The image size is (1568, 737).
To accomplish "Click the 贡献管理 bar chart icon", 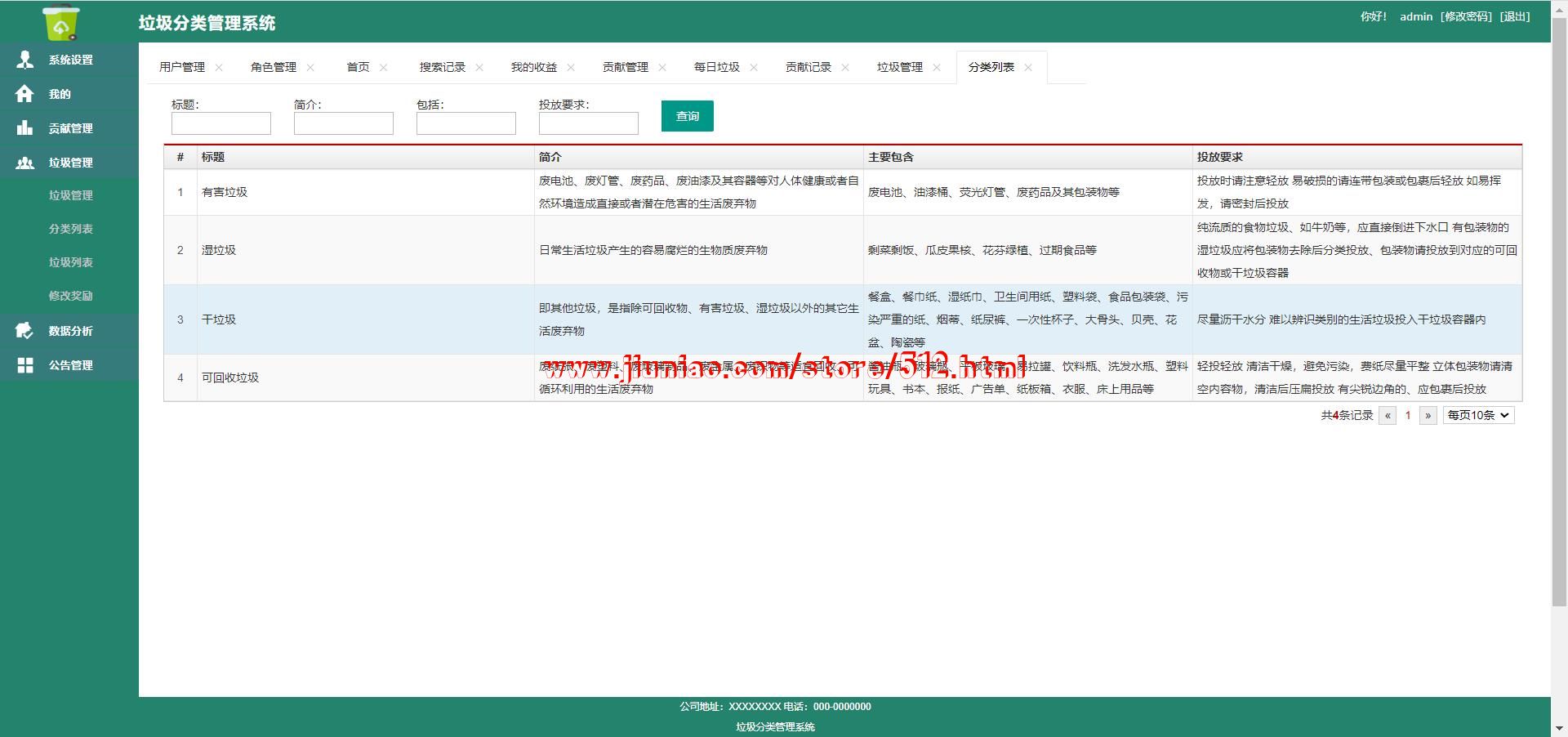I will 25,128.
